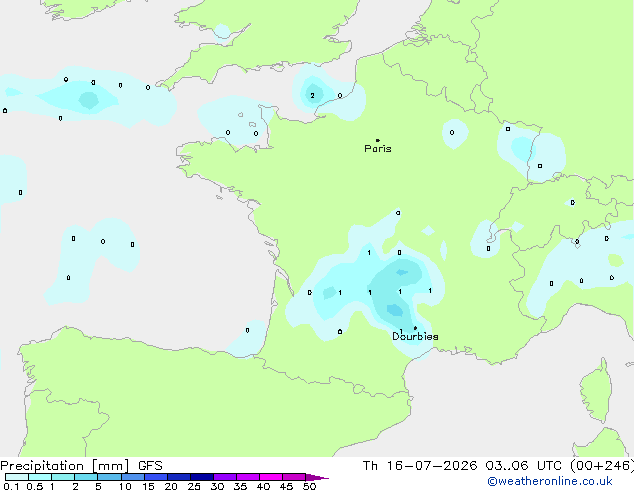Screen dimensions: 634x490
Task: Select the 20–25 mm dark blue swatch
Action: click(179, 477)
